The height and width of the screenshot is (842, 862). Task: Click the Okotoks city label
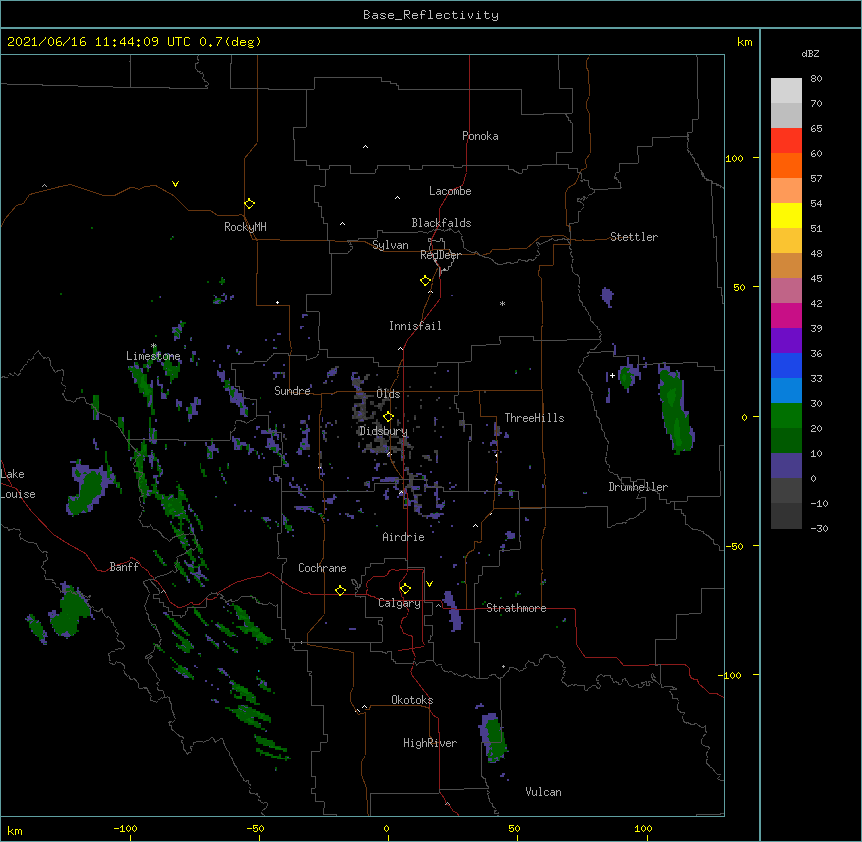tap(412, 700)
